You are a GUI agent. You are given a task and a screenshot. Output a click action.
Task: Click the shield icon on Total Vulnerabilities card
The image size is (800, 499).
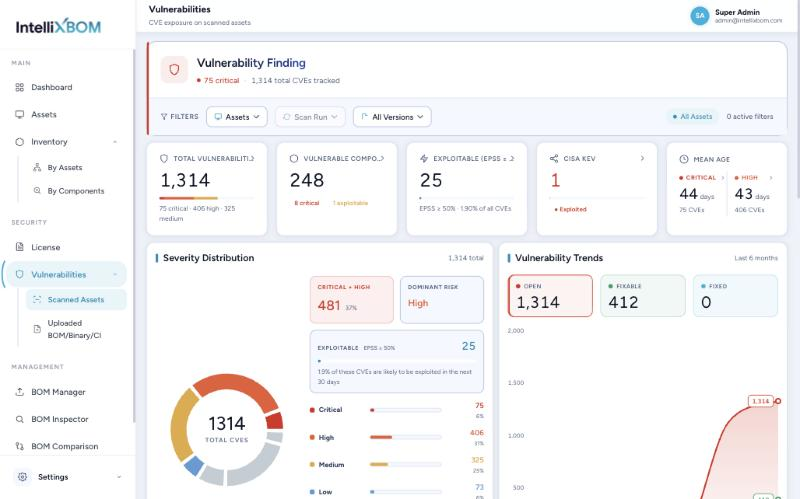click(164, 159)
